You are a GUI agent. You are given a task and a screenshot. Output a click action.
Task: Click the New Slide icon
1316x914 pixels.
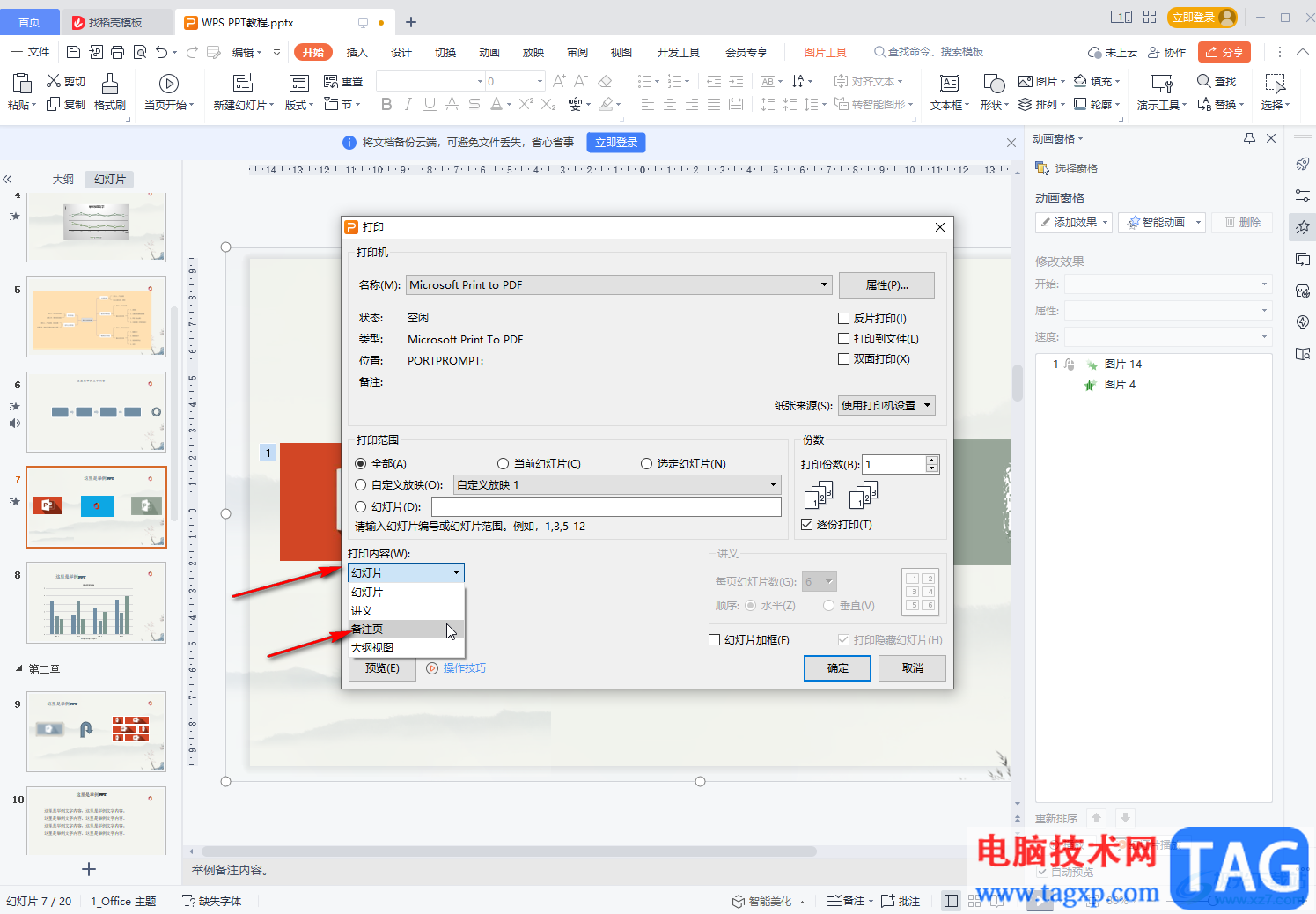coord(243,84)
